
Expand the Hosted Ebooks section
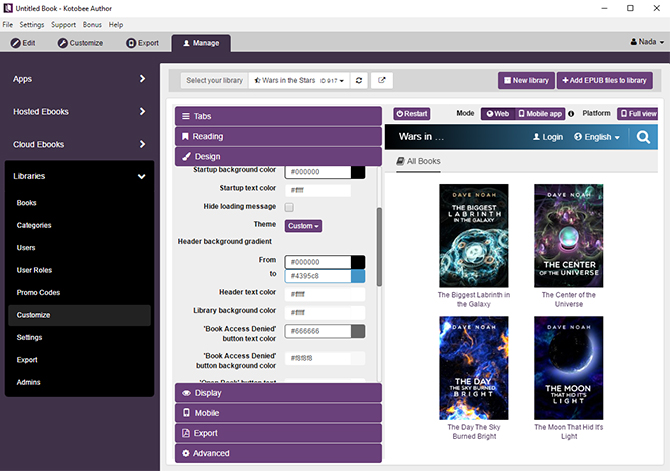(x=78, y=111)
